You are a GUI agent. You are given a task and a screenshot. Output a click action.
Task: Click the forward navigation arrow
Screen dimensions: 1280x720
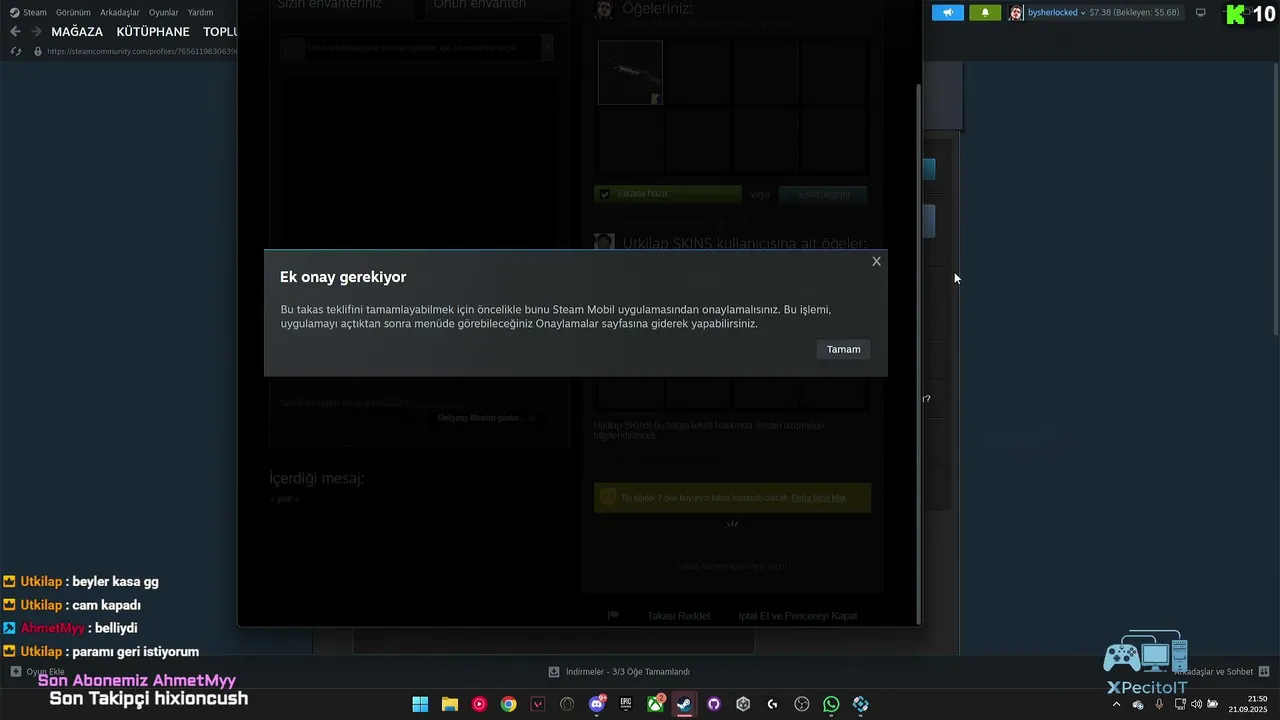(36, 32)
